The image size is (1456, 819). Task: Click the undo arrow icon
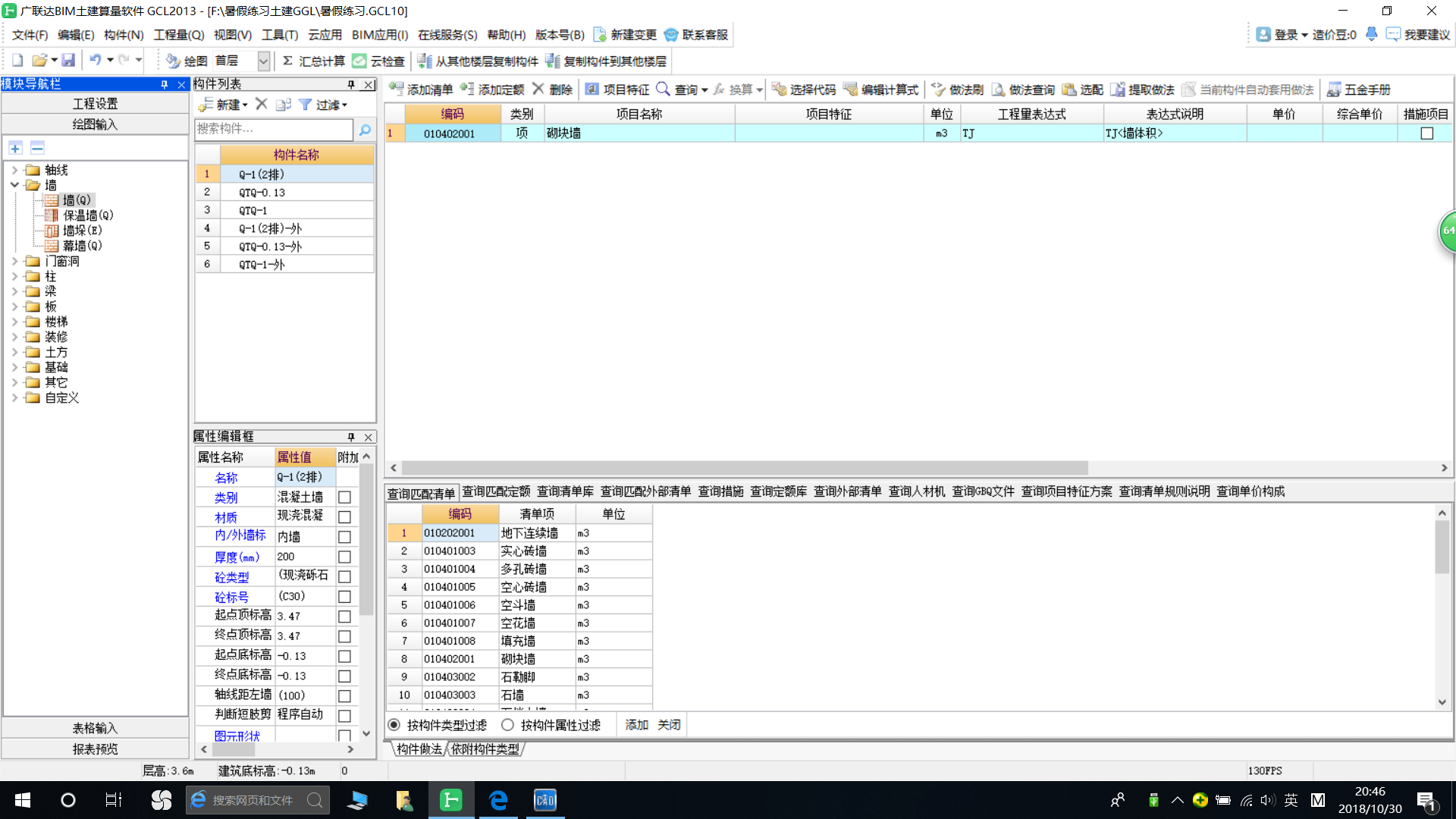click(x=95, y=61)
